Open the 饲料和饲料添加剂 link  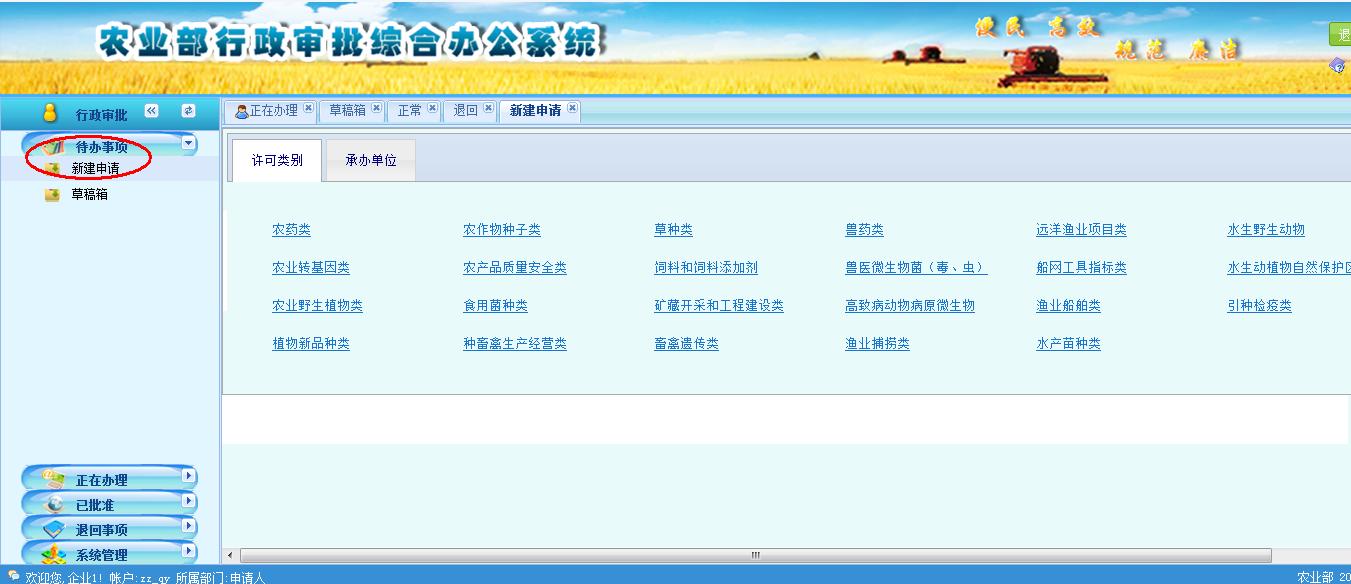[x=705, y=268]
